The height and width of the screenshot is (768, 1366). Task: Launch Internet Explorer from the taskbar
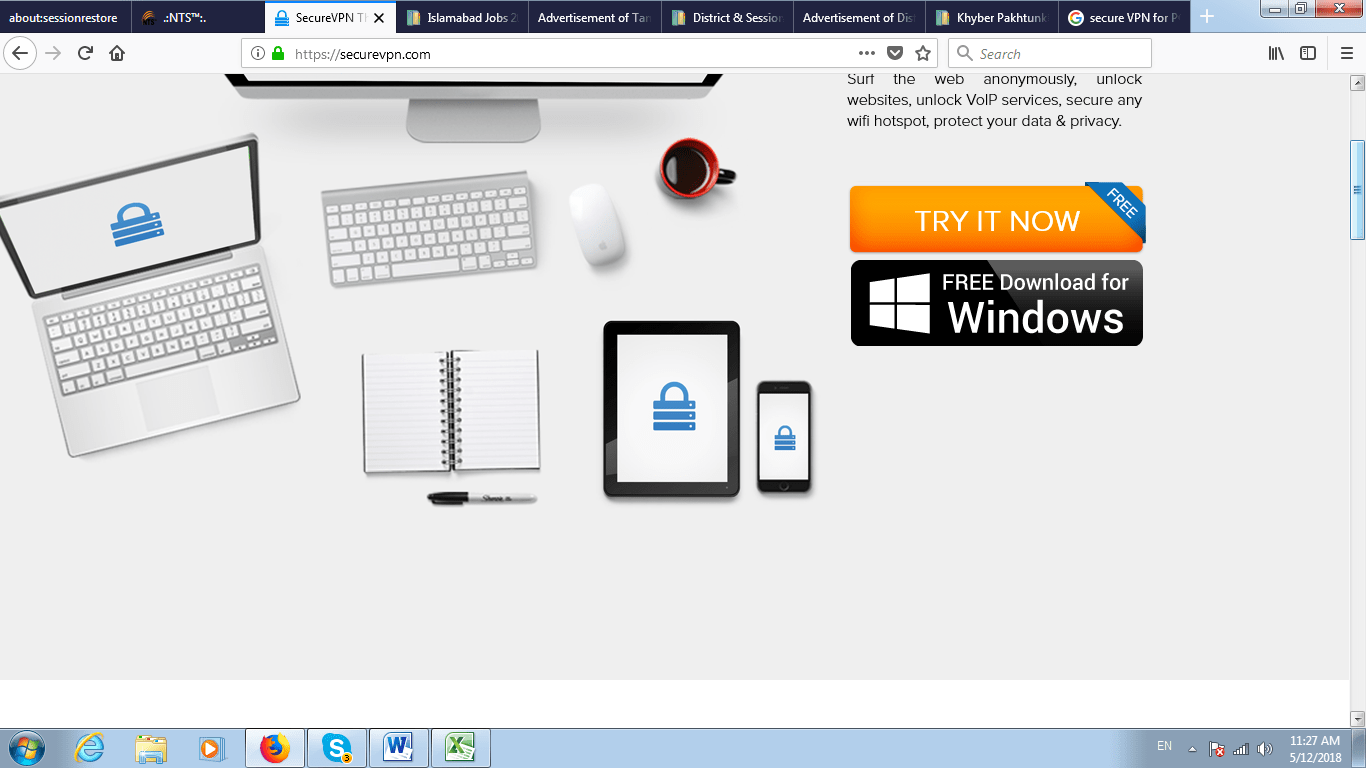point(89,748)
